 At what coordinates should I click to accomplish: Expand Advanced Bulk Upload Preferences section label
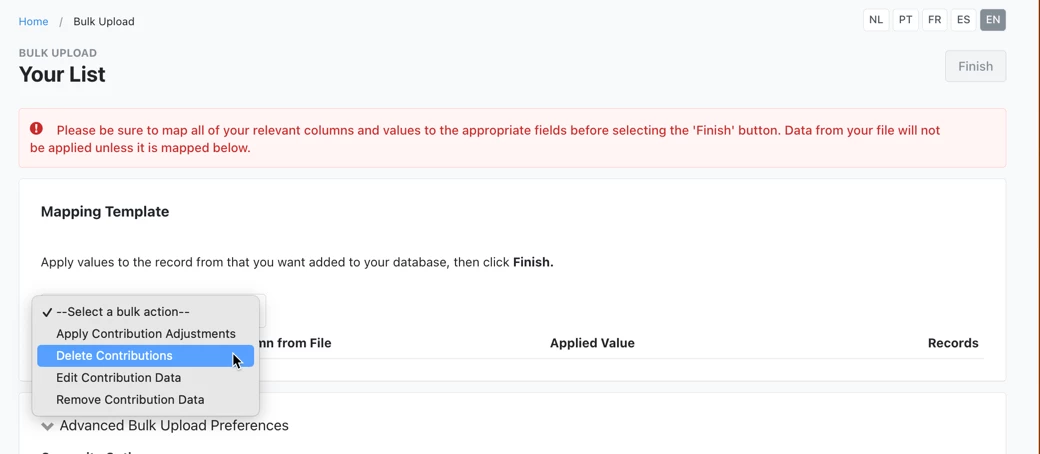coord(174,425)
